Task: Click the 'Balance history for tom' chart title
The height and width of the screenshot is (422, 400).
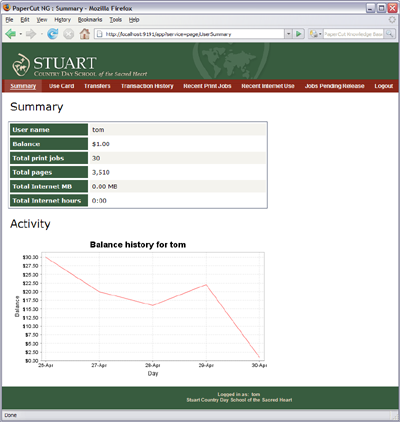Action: [138, 245]
